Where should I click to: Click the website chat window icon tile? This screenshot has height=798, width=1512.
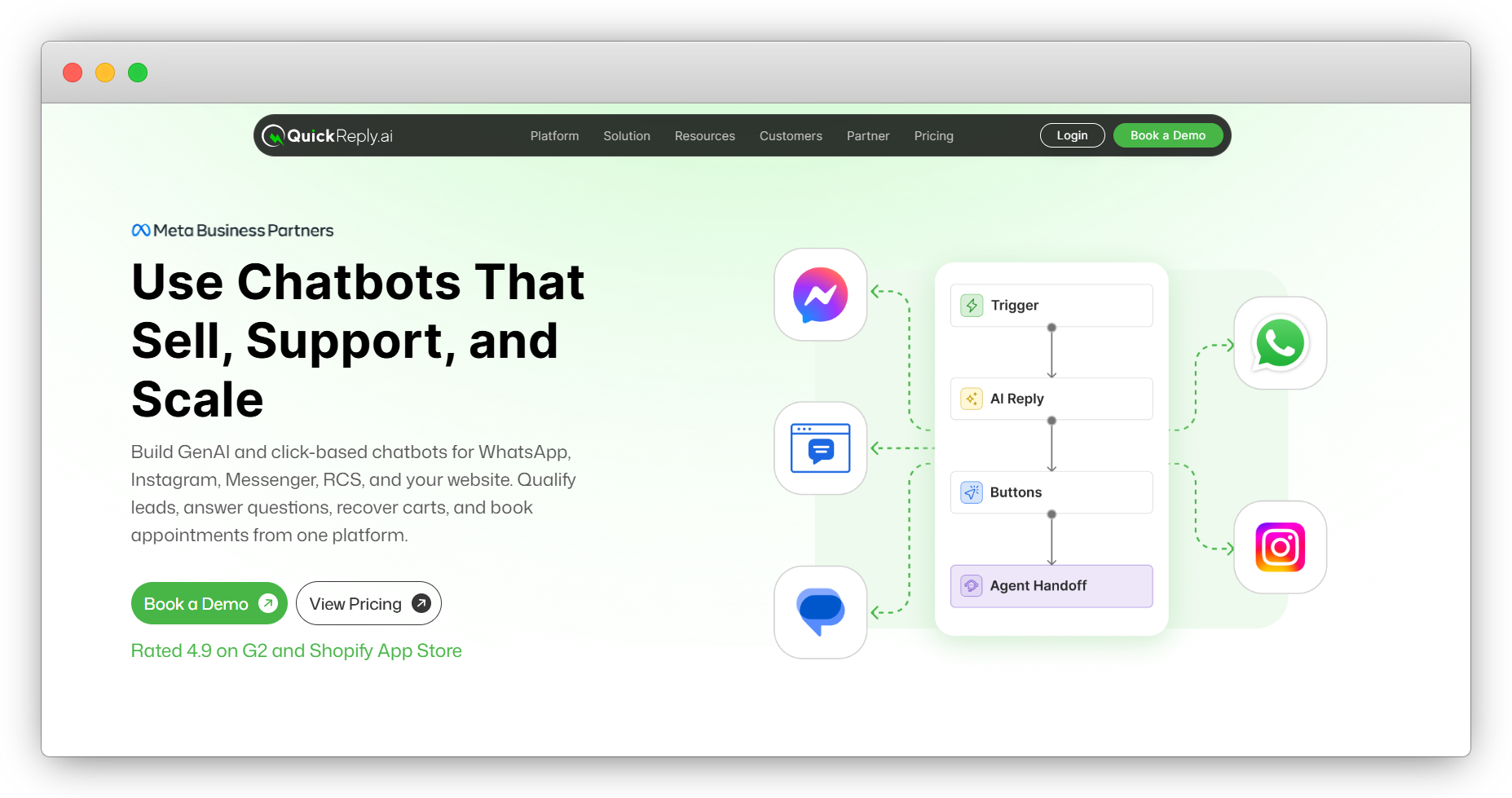click(820, 448)
